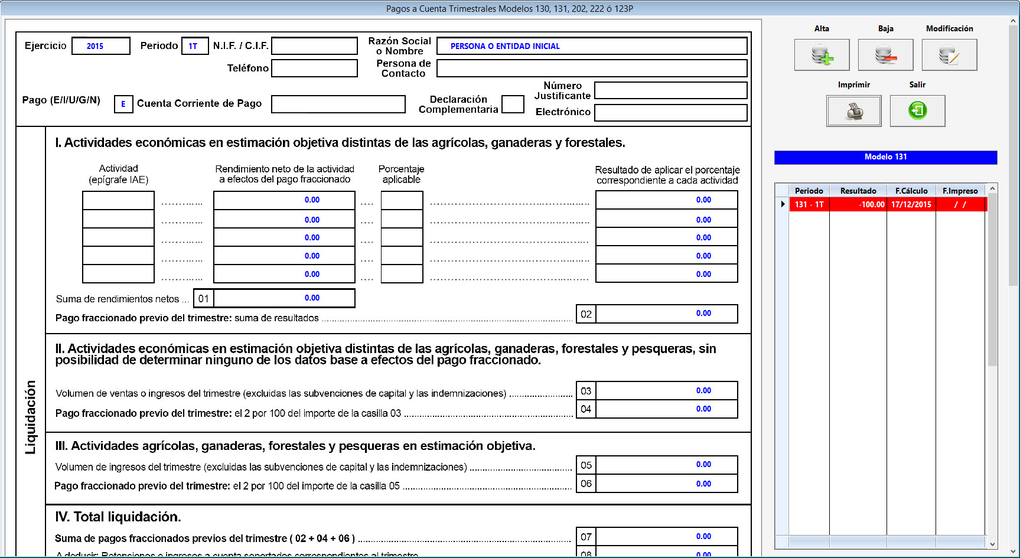
Task: Click the 17/12/2015 F.Cálculo cell
Action: click(x=911, y=204)
